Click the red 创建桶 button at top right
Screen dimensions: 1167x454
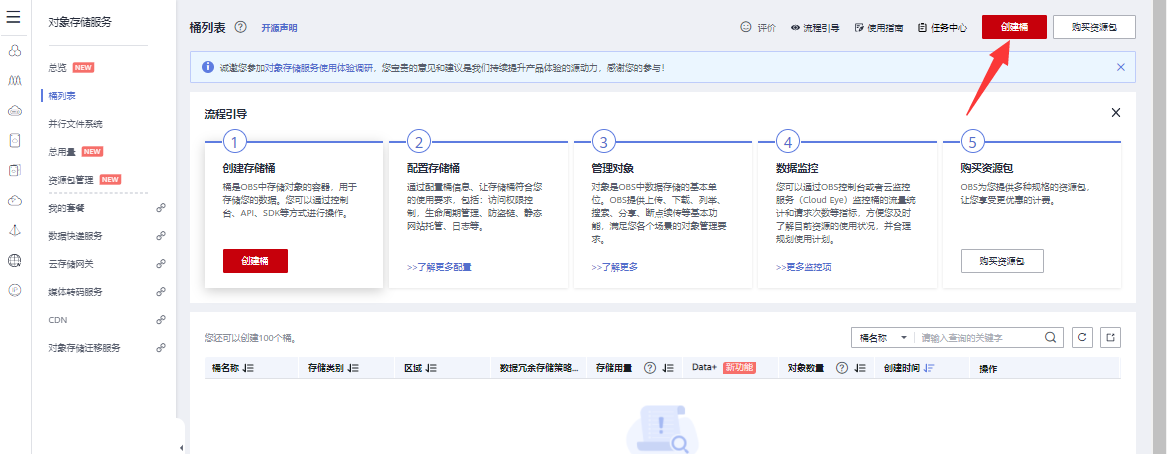point(1014,27)
